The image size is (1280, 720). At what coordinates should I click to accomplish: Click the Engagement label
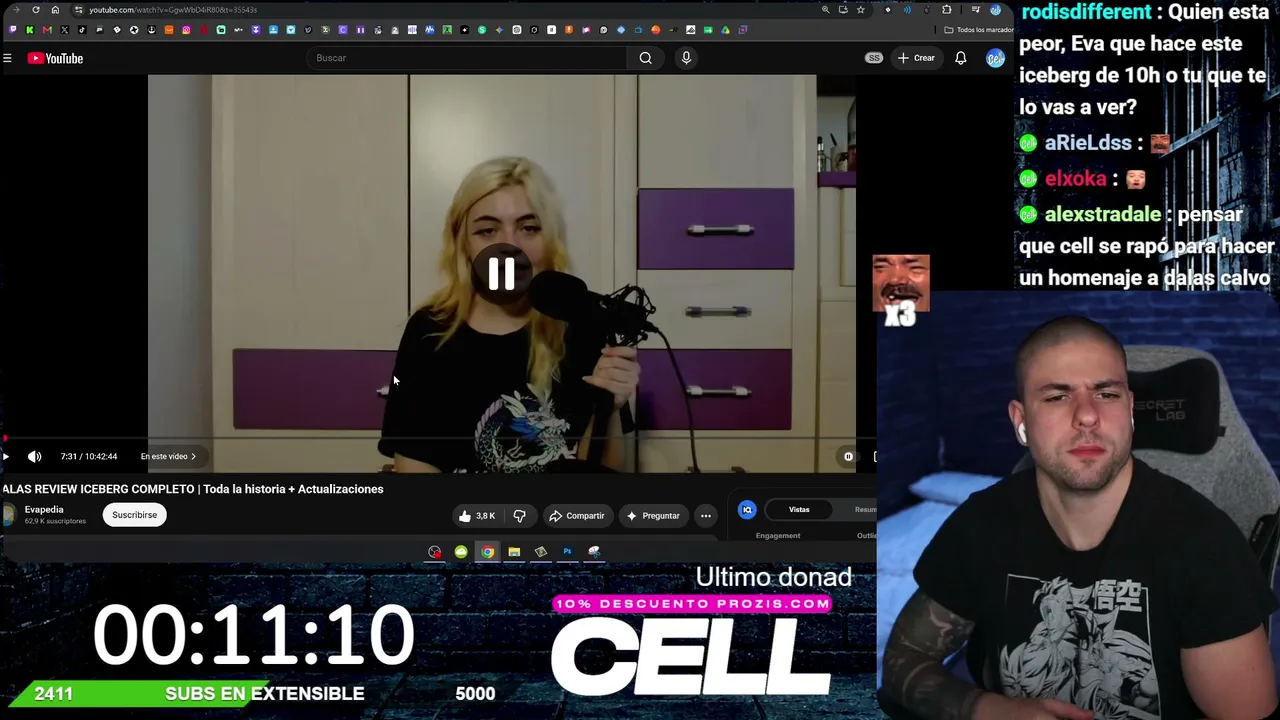[778, 536]
